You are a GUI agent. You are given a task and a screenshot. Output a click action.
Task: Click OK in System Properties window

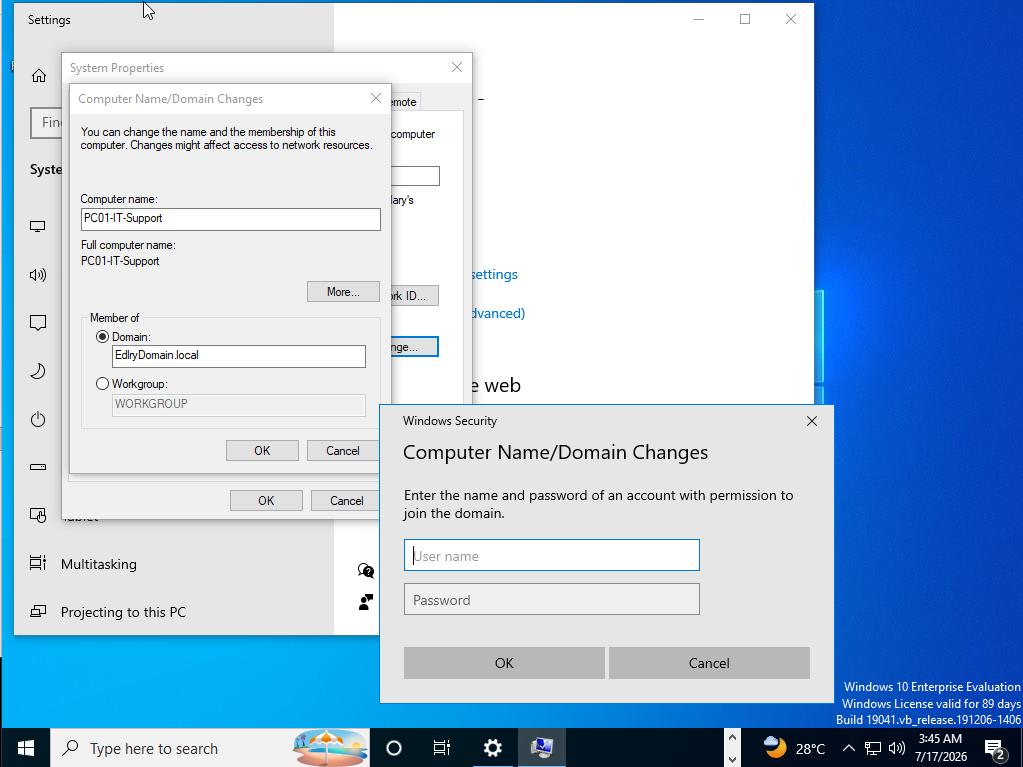pyautogui.click(x=266, y=500)
